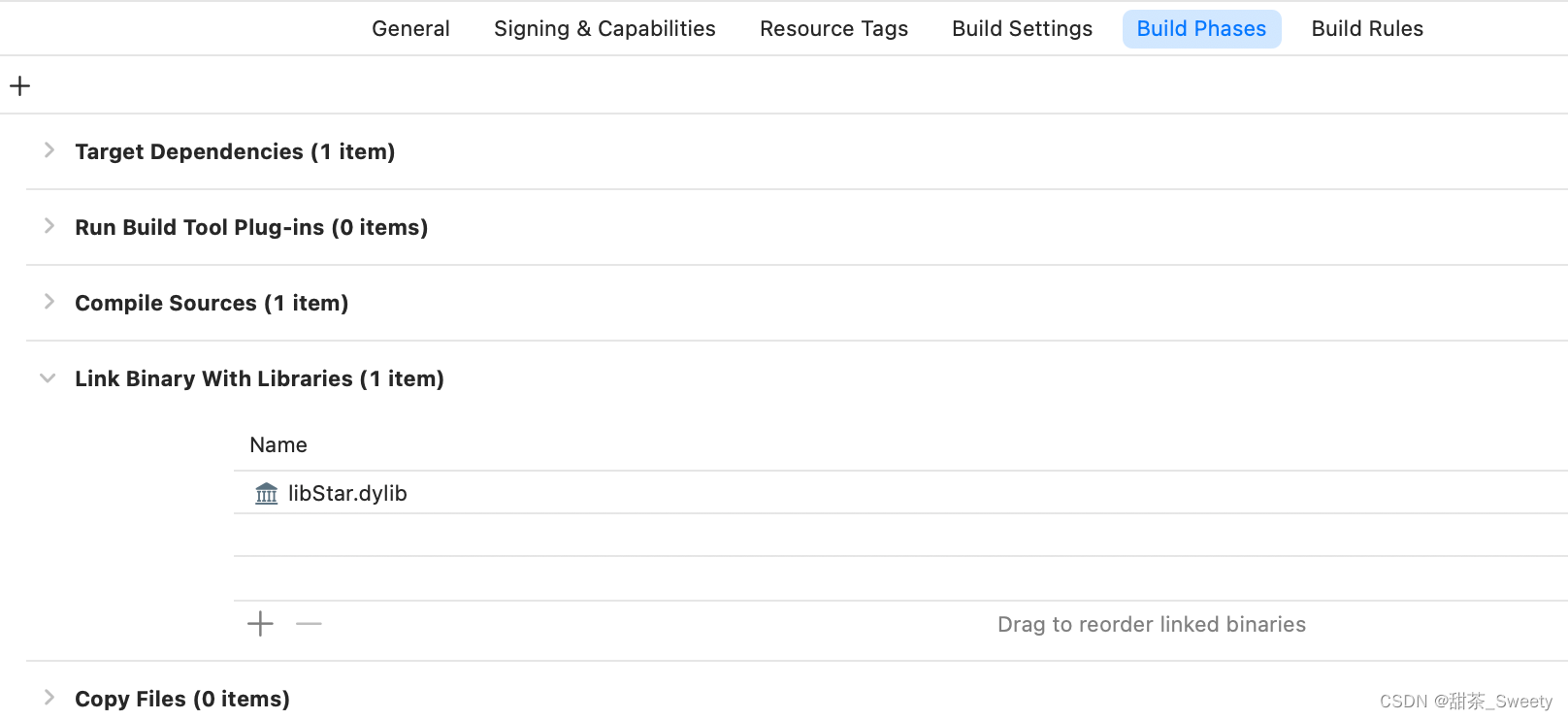Click the Target Dependencies heading text
Viewport: 1568px width, 720px height.
pyautogui.click(x=235, y=151)
